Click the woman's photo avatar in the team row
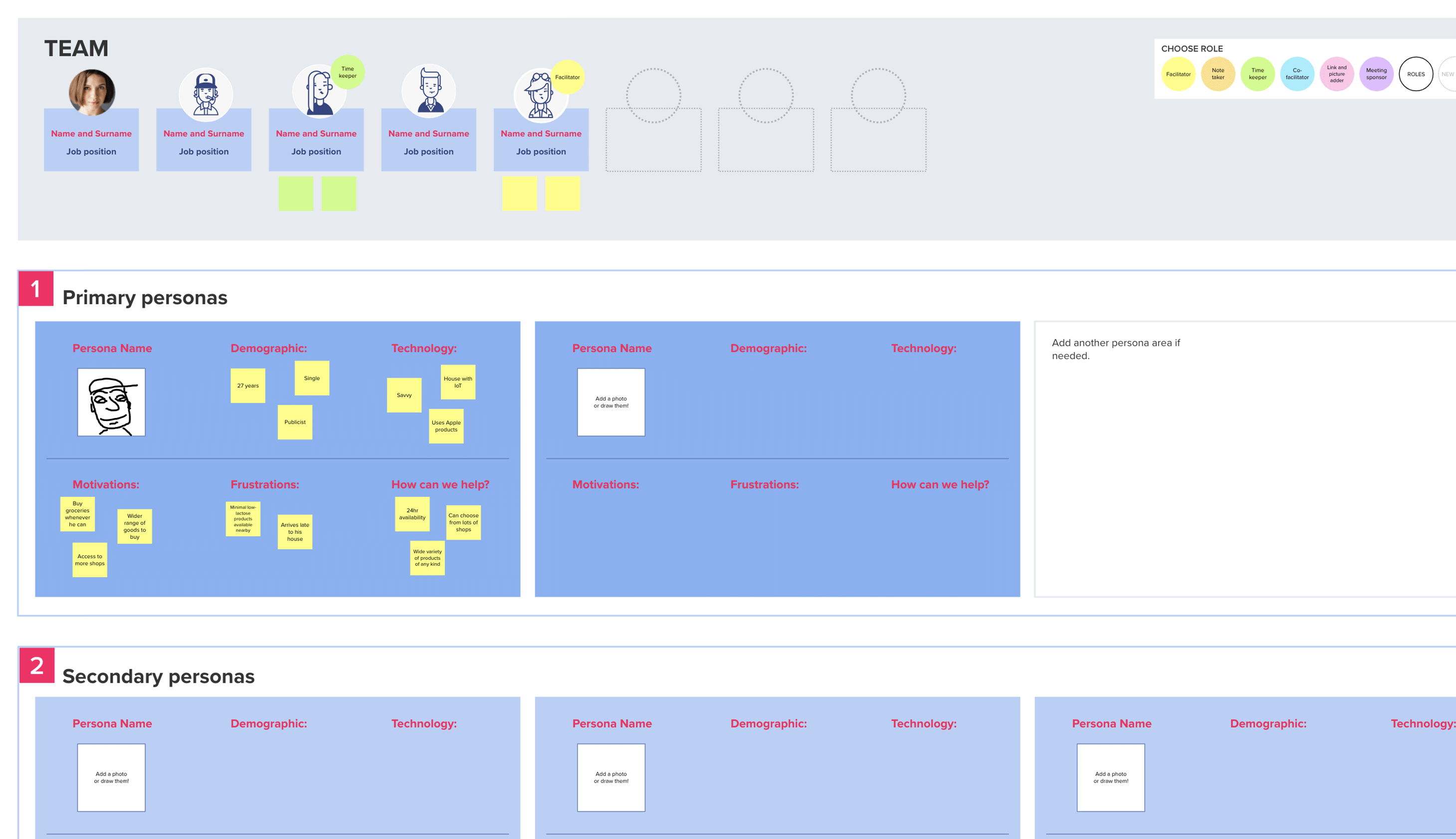 pos(92,92)
